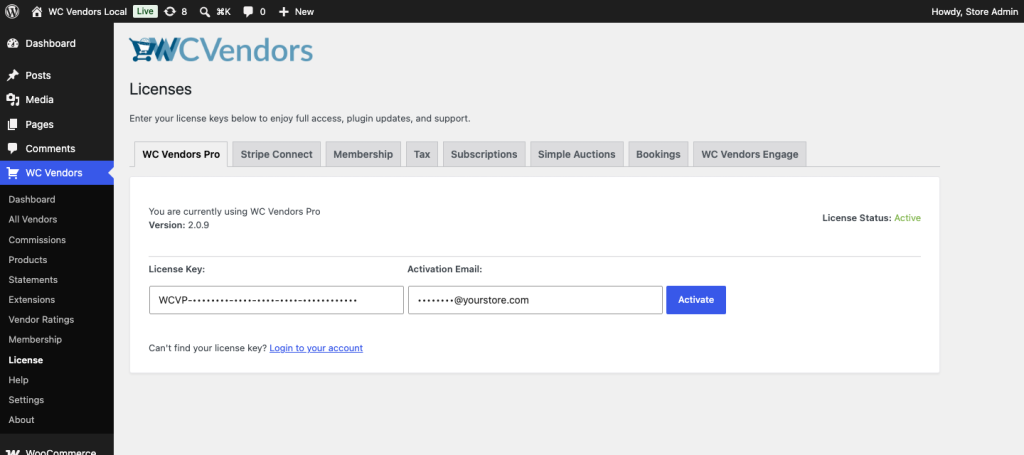Switch to the WC Vendors Pro tab
The image size is (1024, 455).
point(181,154)
